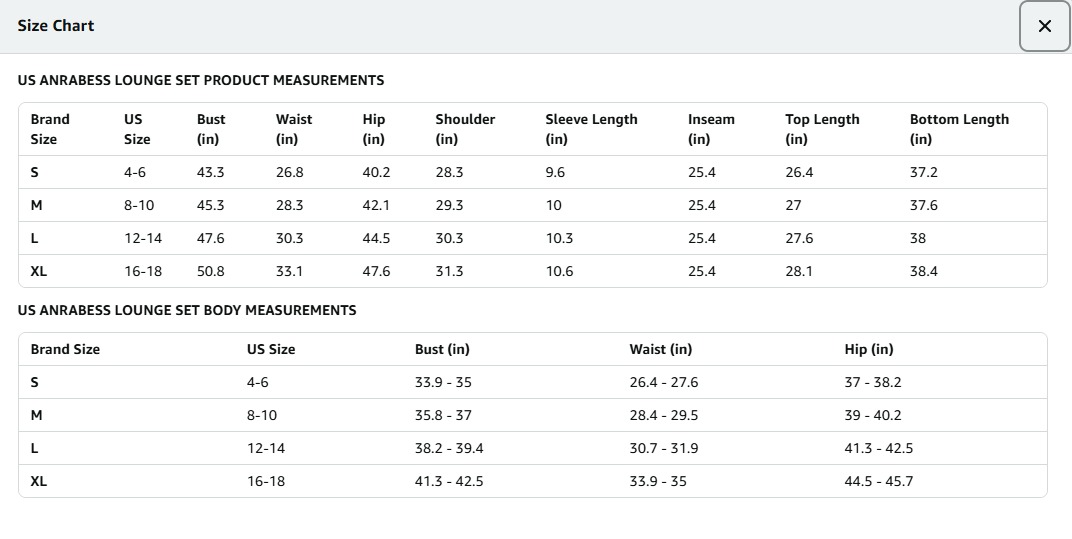This screenshot has width=1072, height=539.
Task: Click the PRODUCT MEASUREMENTS section heading
Action: tap(201, 80)
